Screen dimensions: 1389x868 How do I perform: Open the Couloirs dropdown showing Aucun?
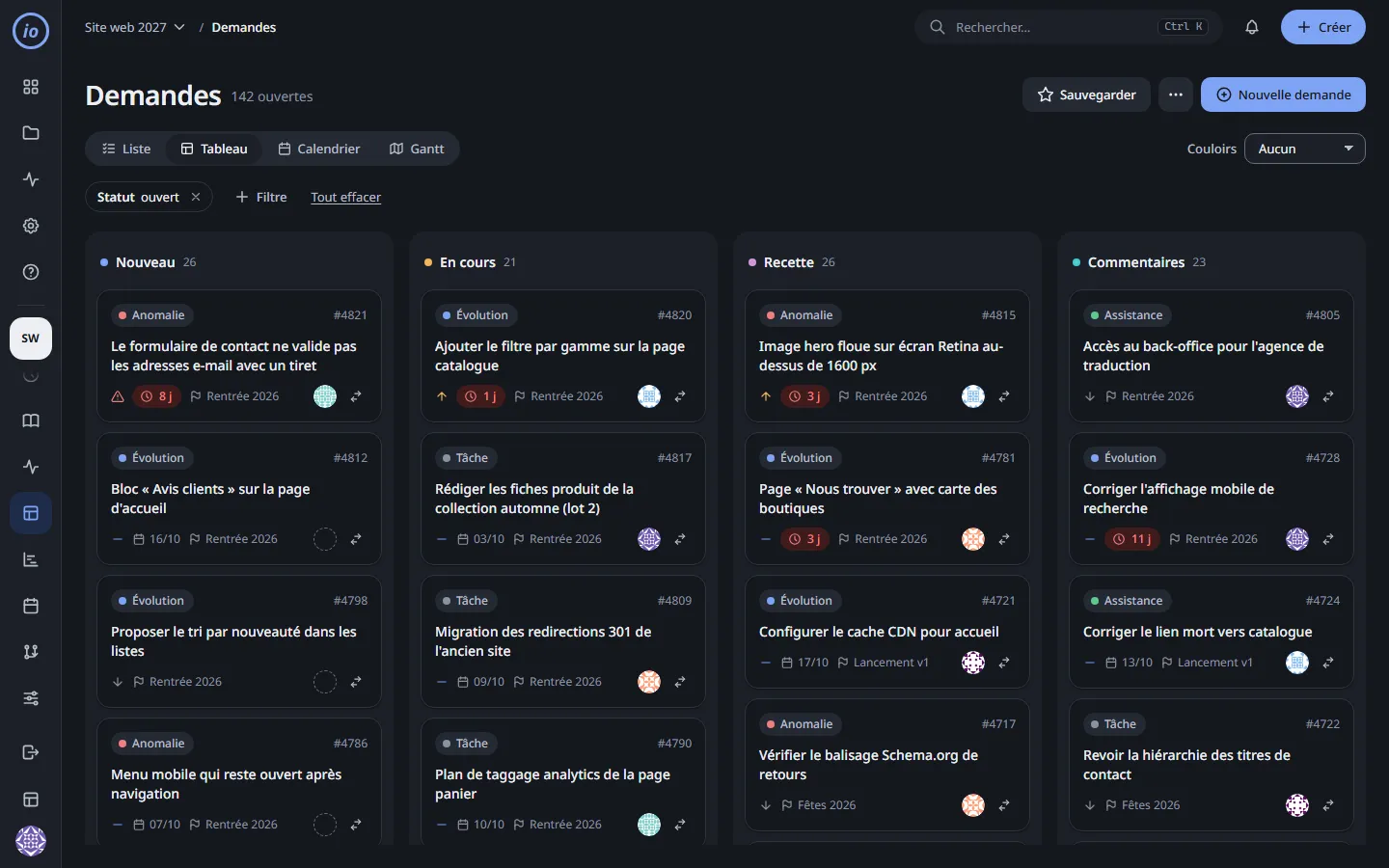[1305, 149]
